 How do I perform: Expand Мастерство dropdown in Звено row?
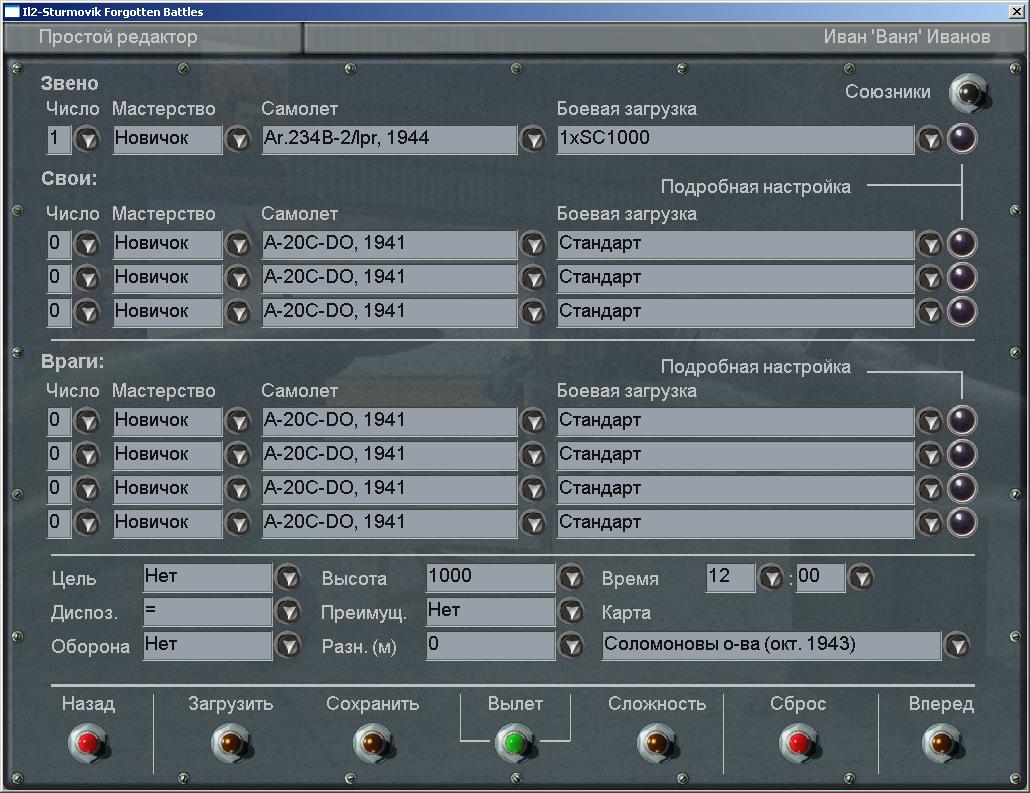pos(238,140)
